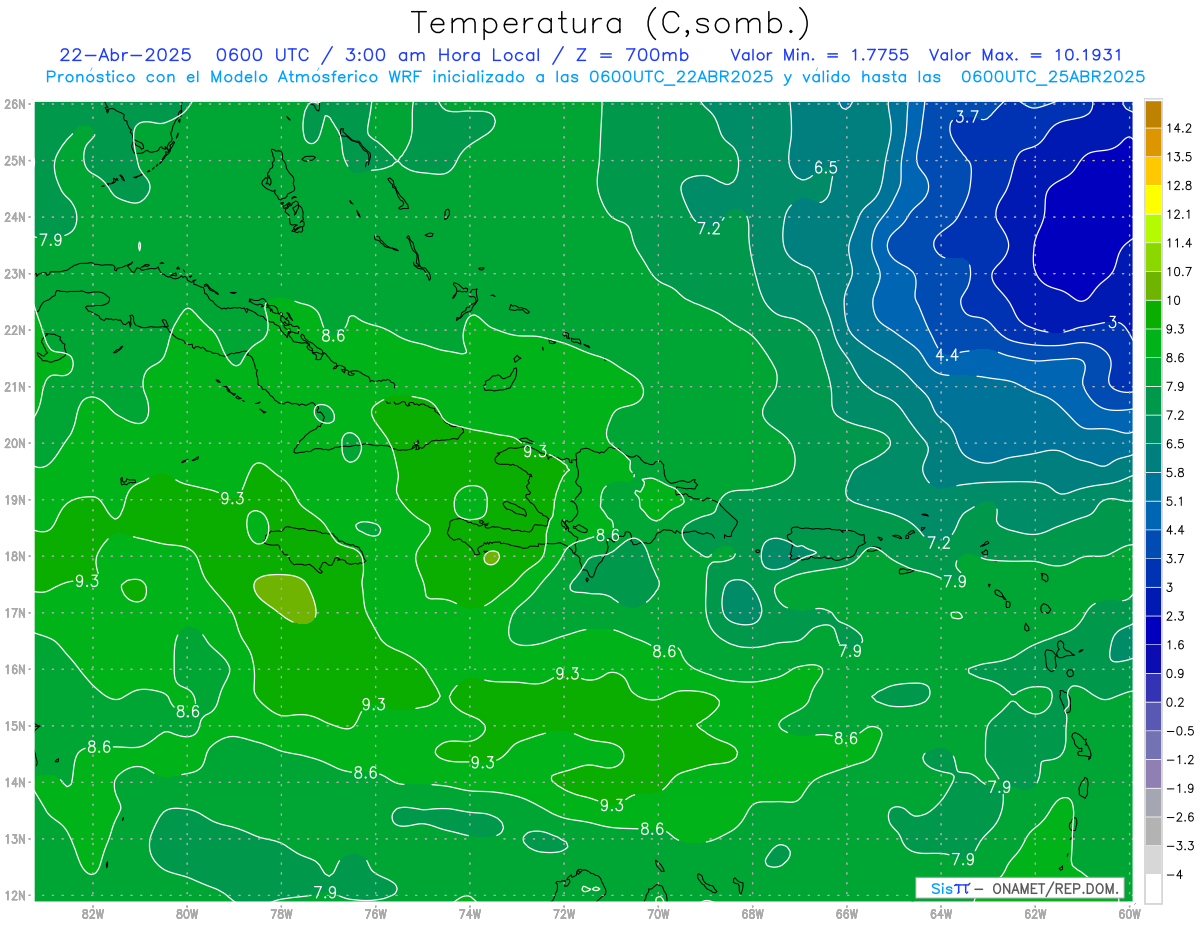Click the latitude axis label "12N"
The height and width of the screenshot is (927, 1200).
(x=15, y=895)
